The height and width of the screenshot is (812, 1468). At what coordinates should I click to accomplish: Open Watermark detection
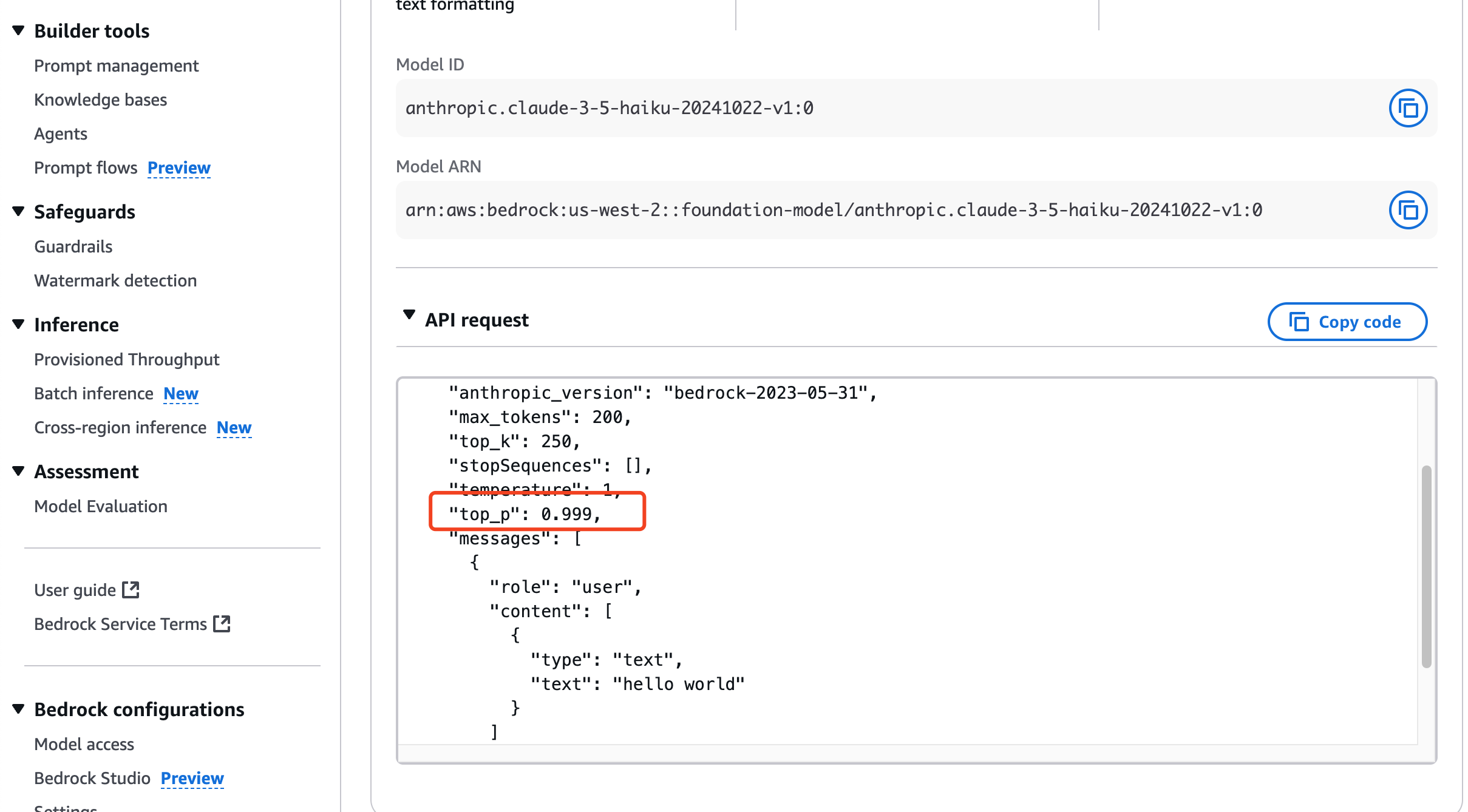click(115, 280)
